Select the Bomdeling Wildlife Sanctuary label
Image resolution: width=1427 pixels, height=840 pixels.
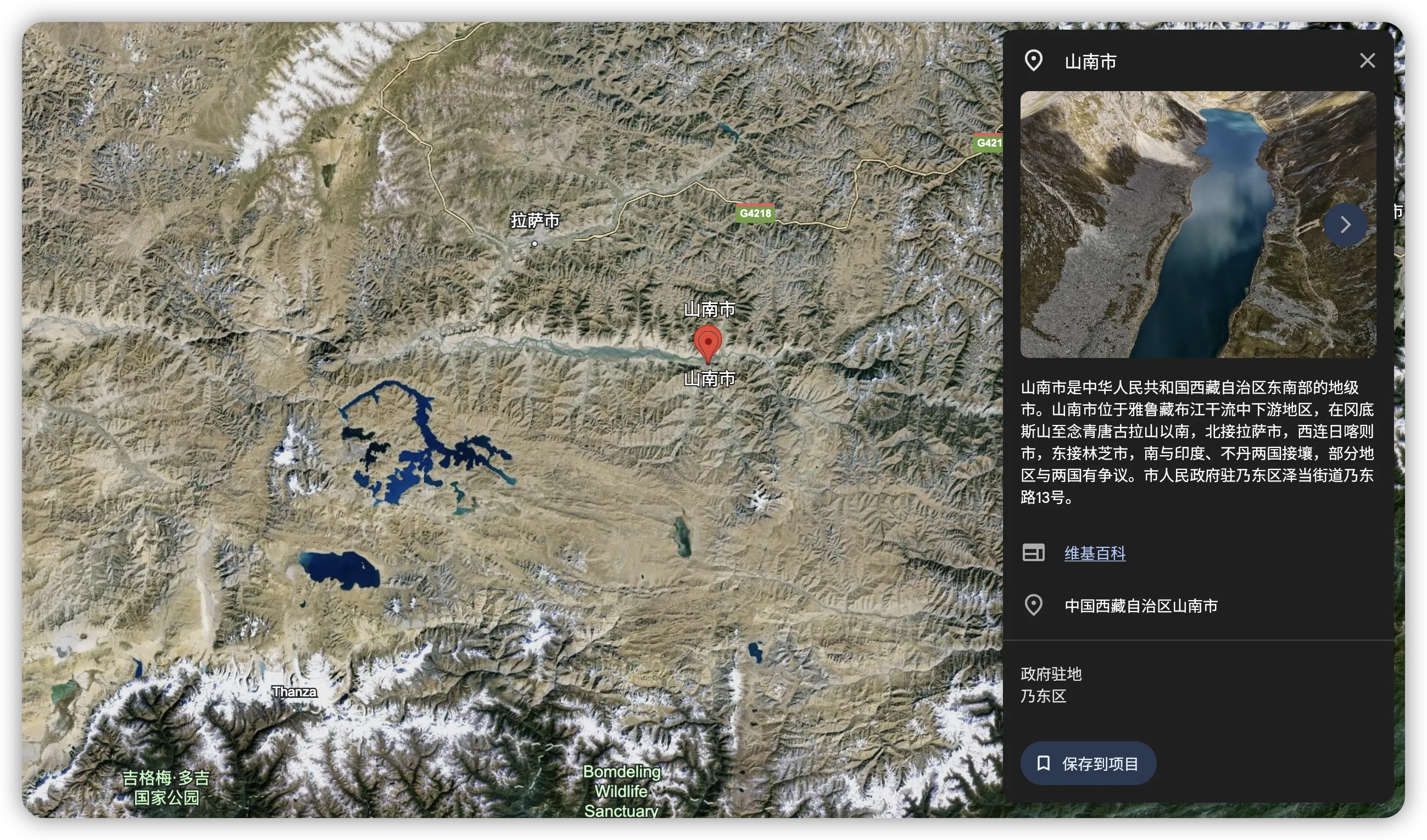pos(622,791)
